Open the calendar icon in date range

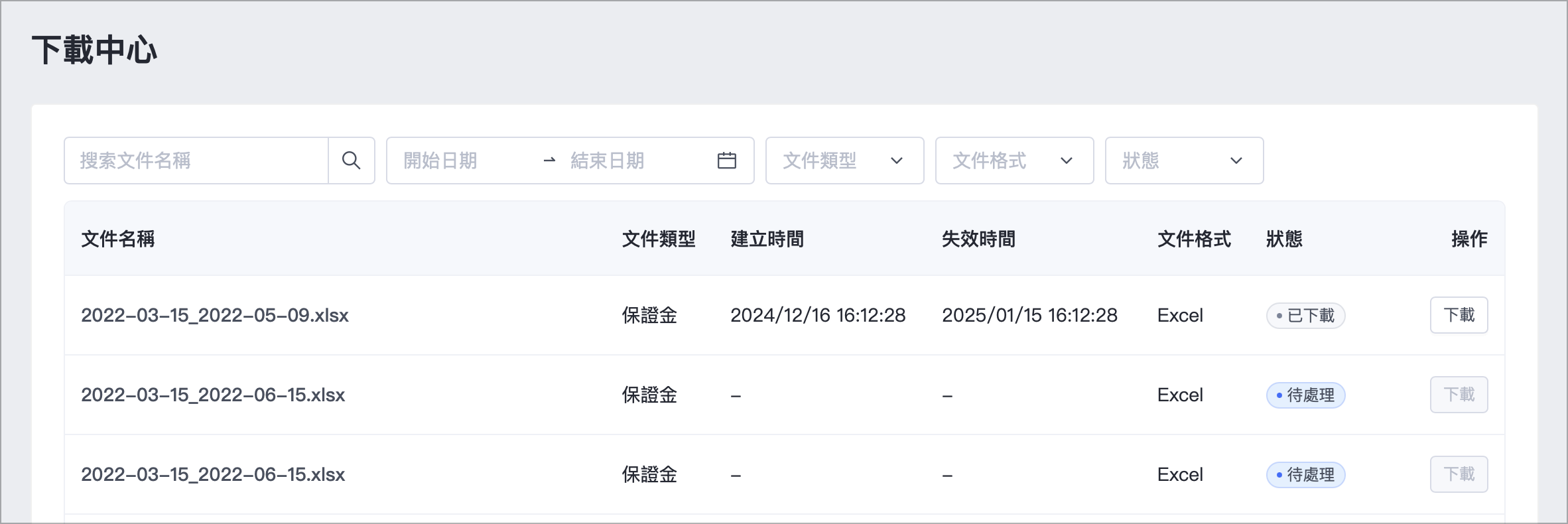pyautogui.click(x=727, y=161)
